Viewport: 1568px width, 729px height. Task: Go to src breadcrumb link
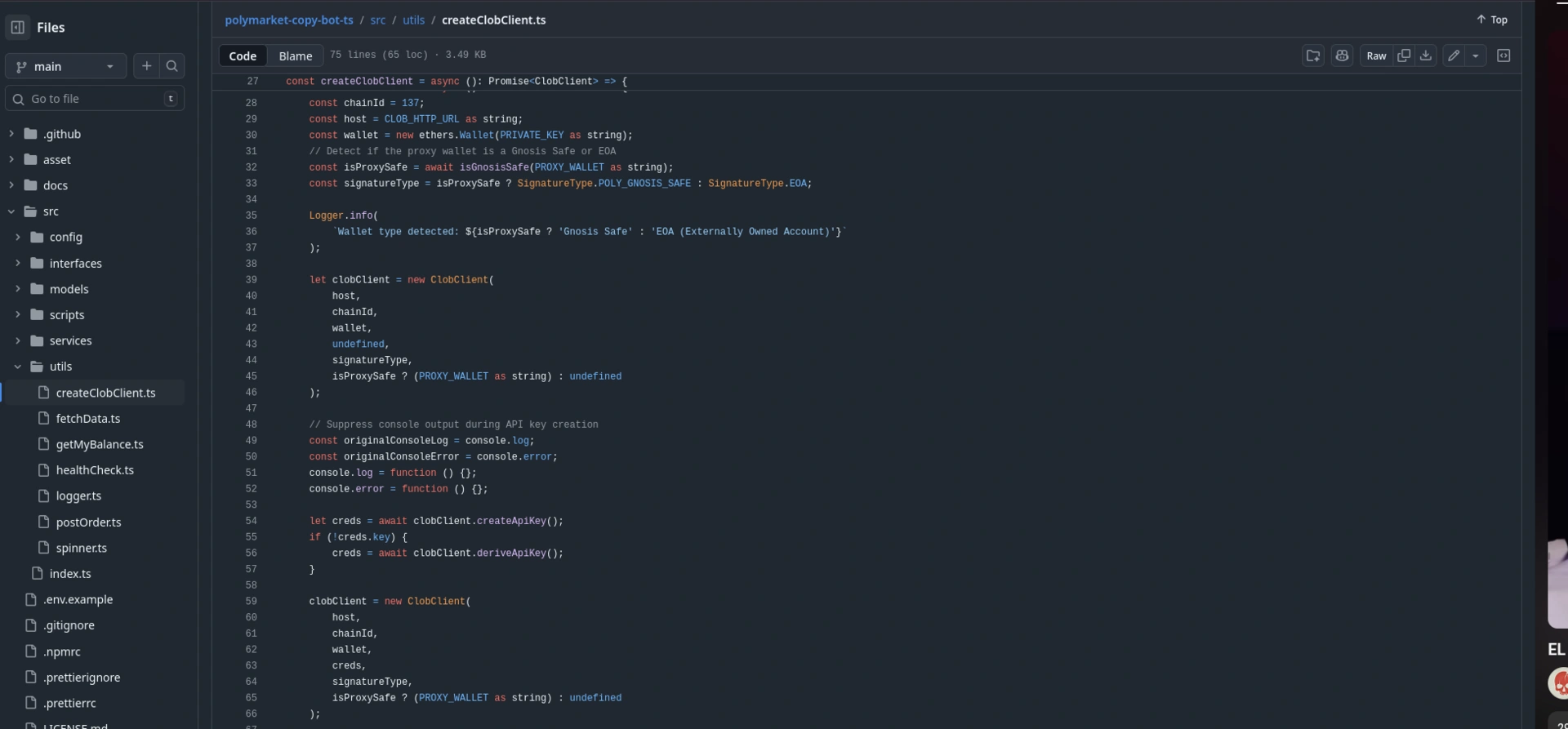pyautogui.click(x=377, y=20)
